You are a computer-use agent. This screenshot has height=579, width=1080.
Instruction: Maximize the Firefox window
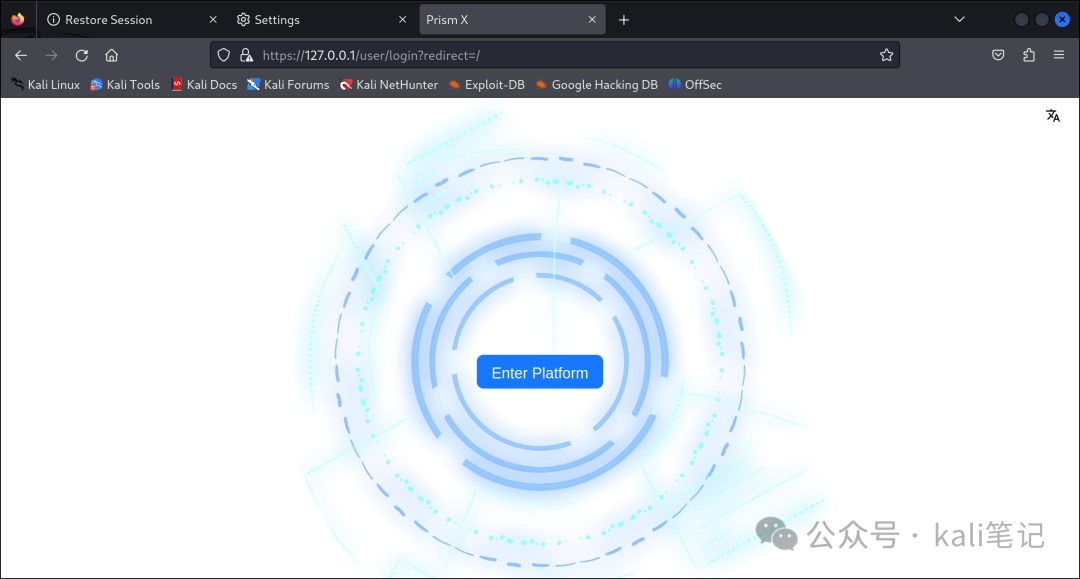pyautogui.click(x=1042, y=19)
